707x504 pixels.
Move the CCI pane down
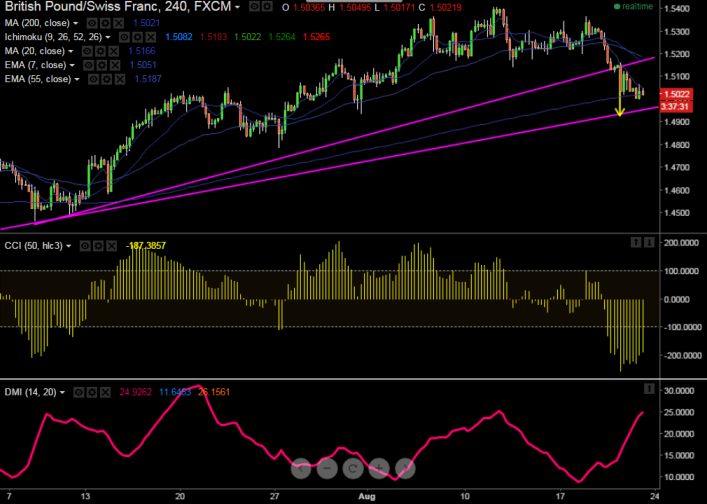tap(649, 243)
